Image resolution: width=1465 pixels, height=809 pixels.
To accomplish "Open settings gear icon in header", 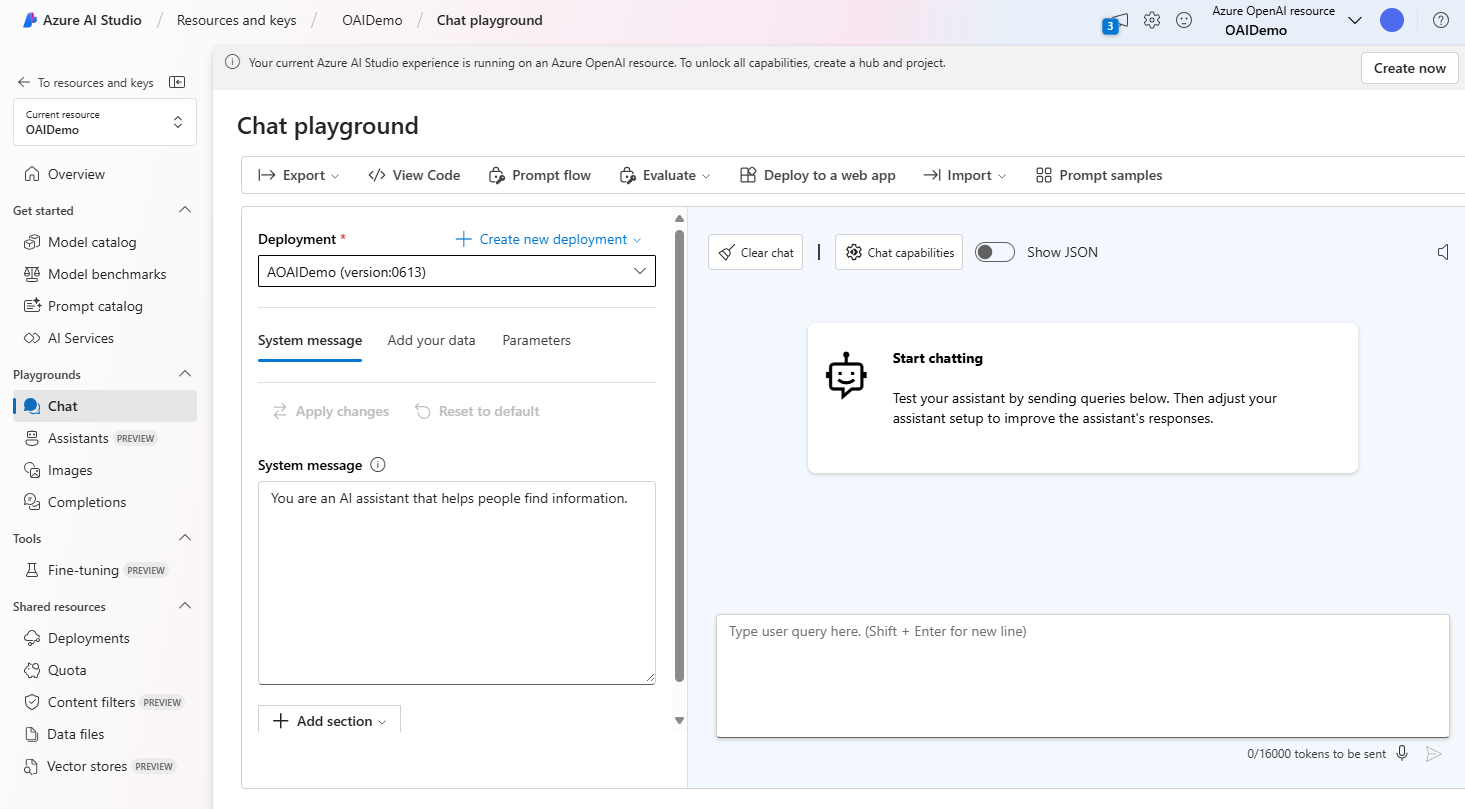I will (1152, 20).
